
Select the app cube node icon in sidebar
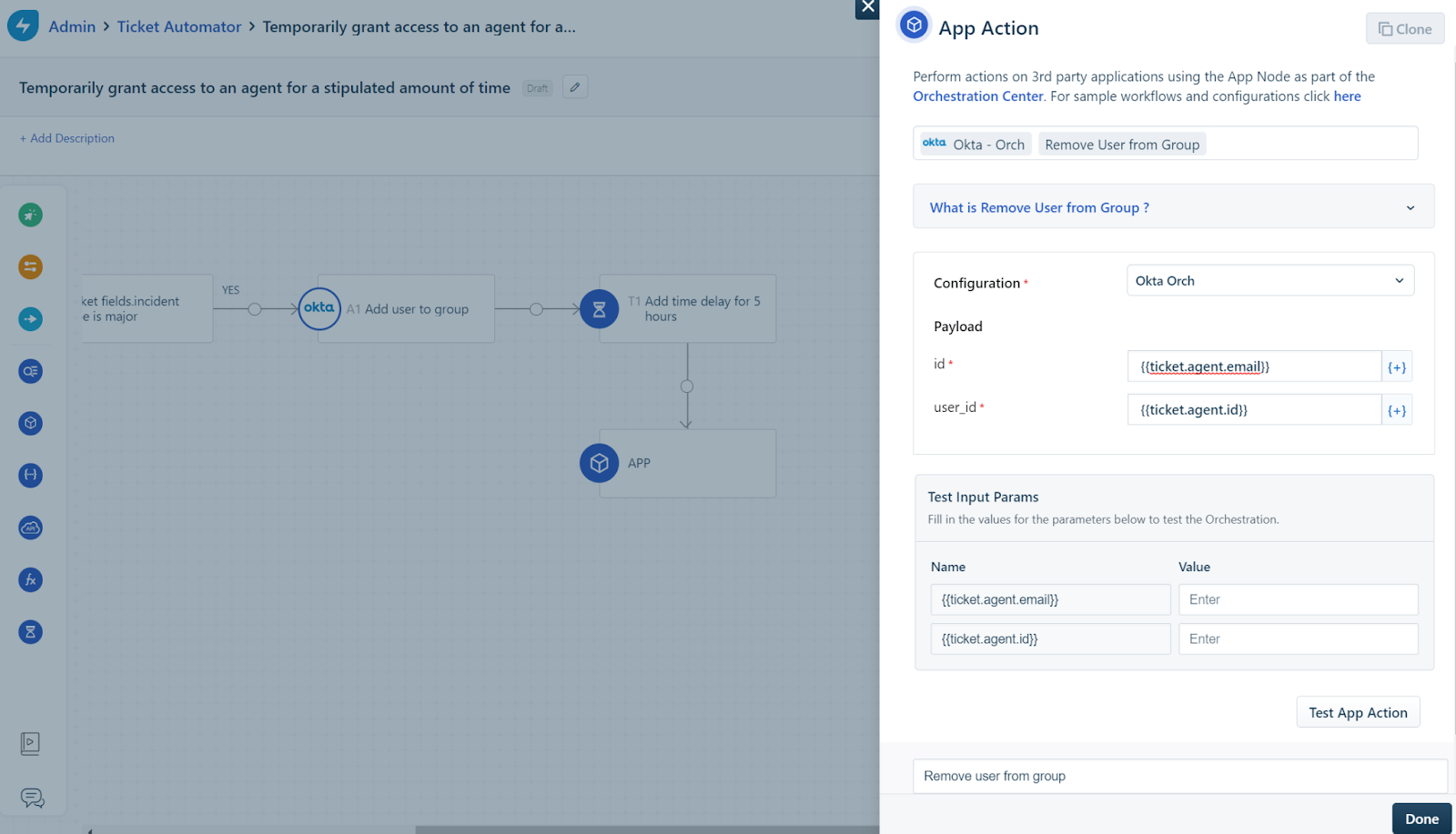30,423
